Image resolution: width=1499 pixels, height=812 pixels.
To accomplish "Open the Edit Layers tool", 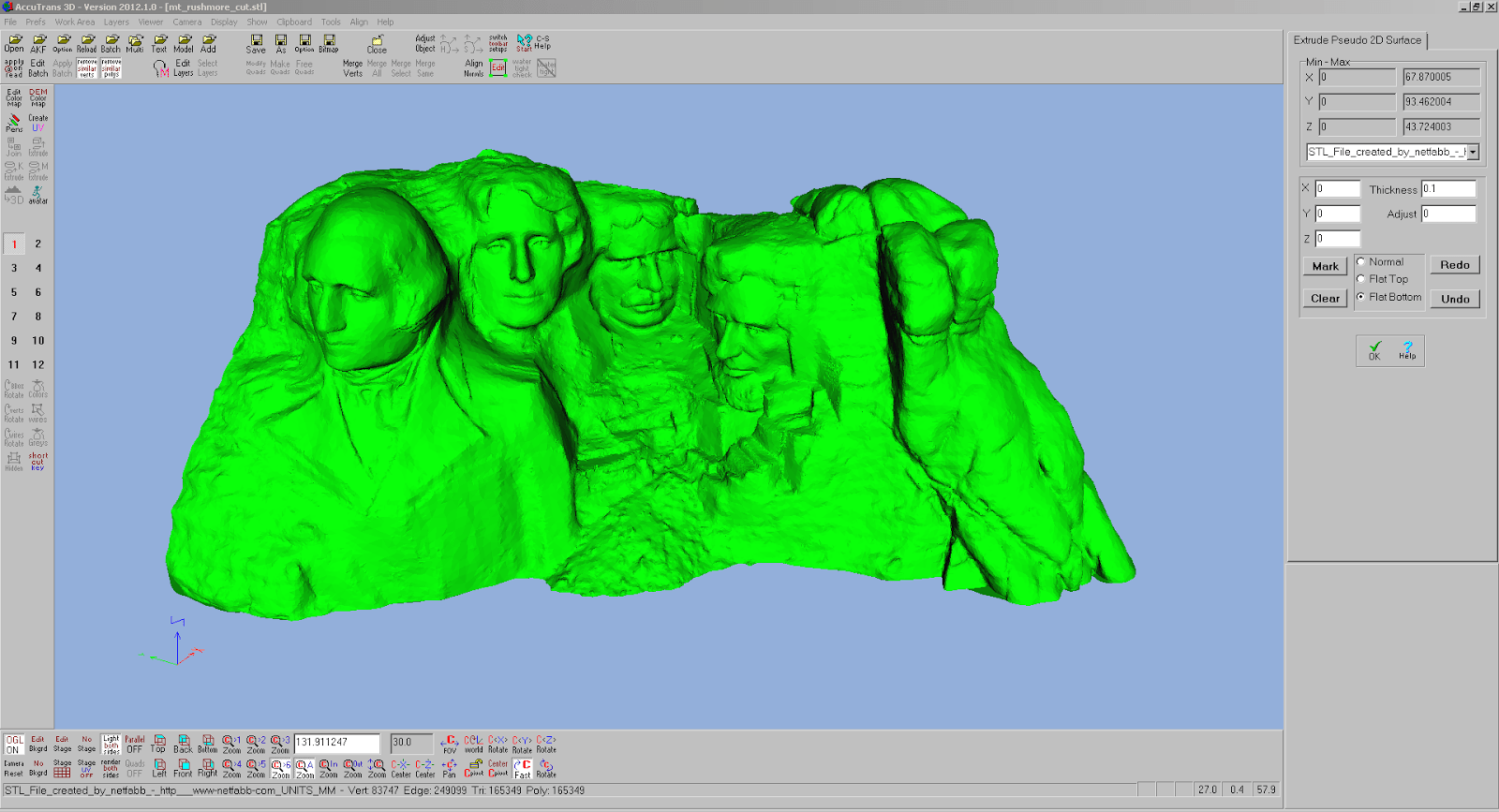I will pyautogui.click(x=183, y=68).
